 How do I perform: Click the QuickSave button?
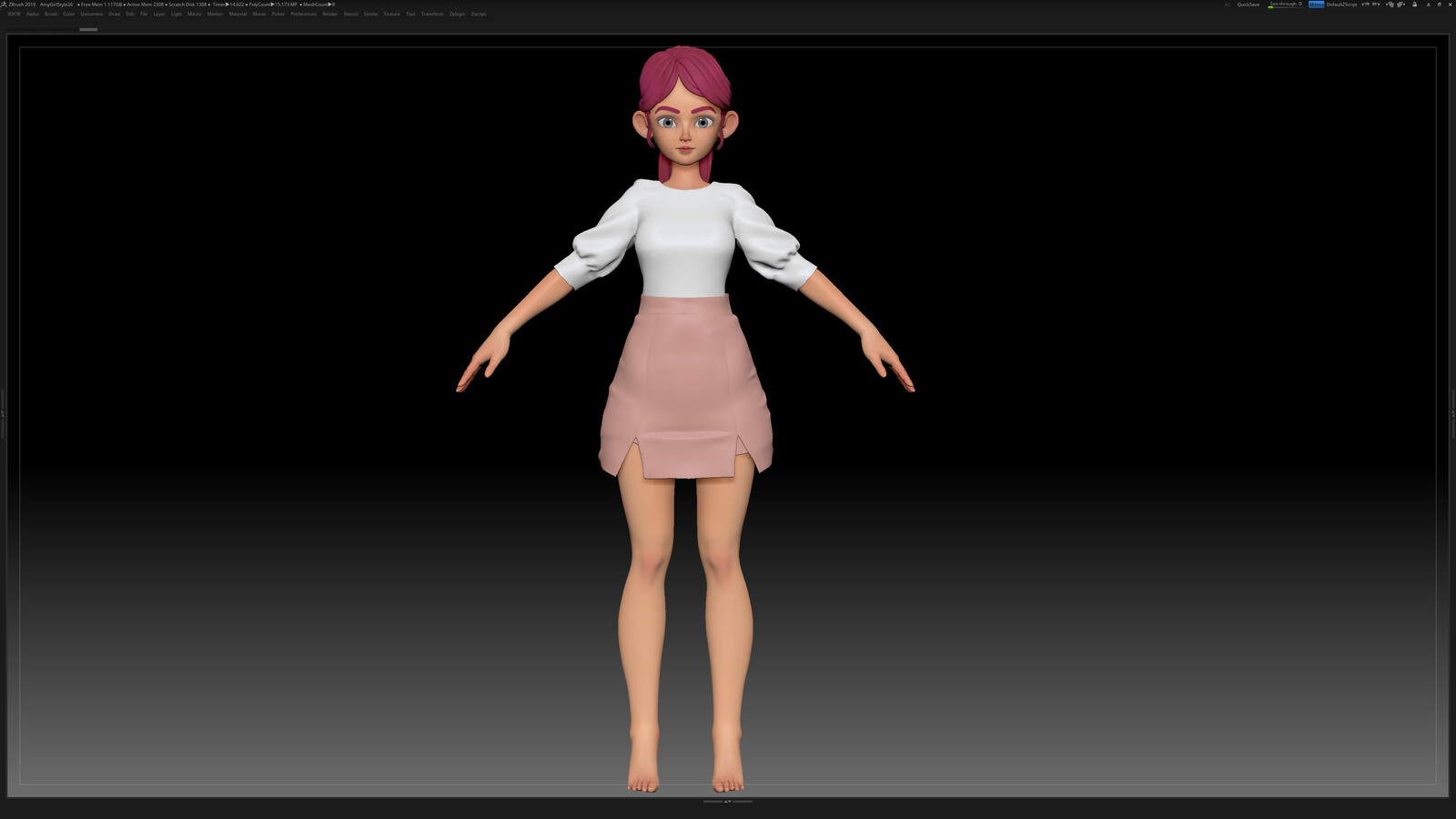coord(1249,5)
